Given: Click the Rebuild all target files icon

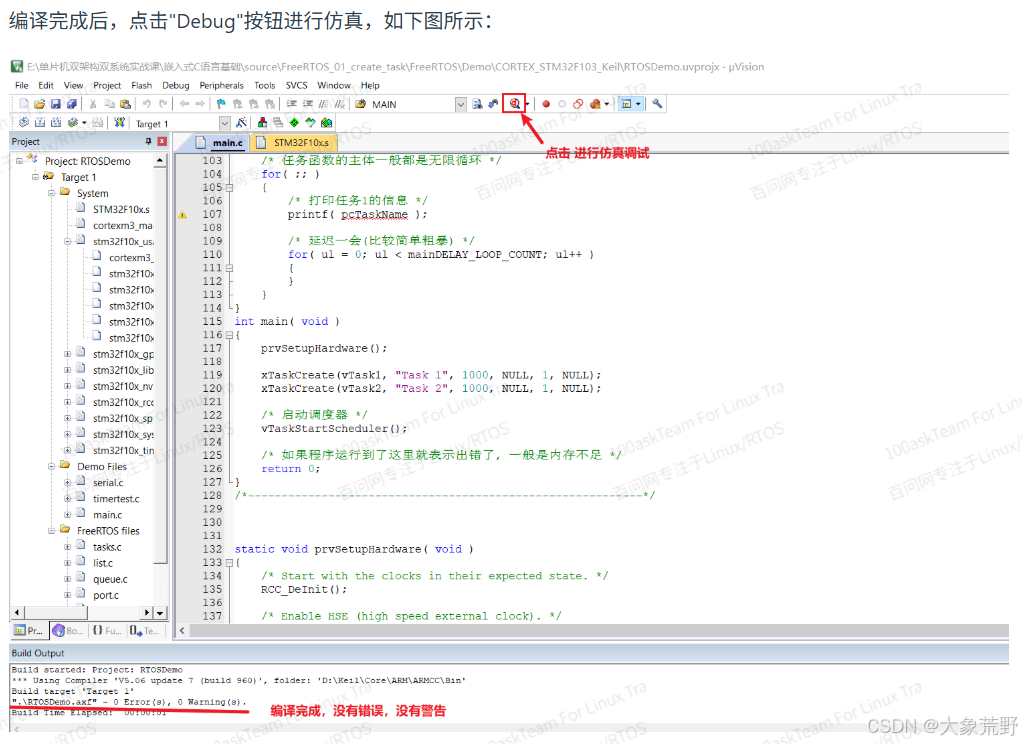Looking at the screenshot, I should click(x=57, y=121).
